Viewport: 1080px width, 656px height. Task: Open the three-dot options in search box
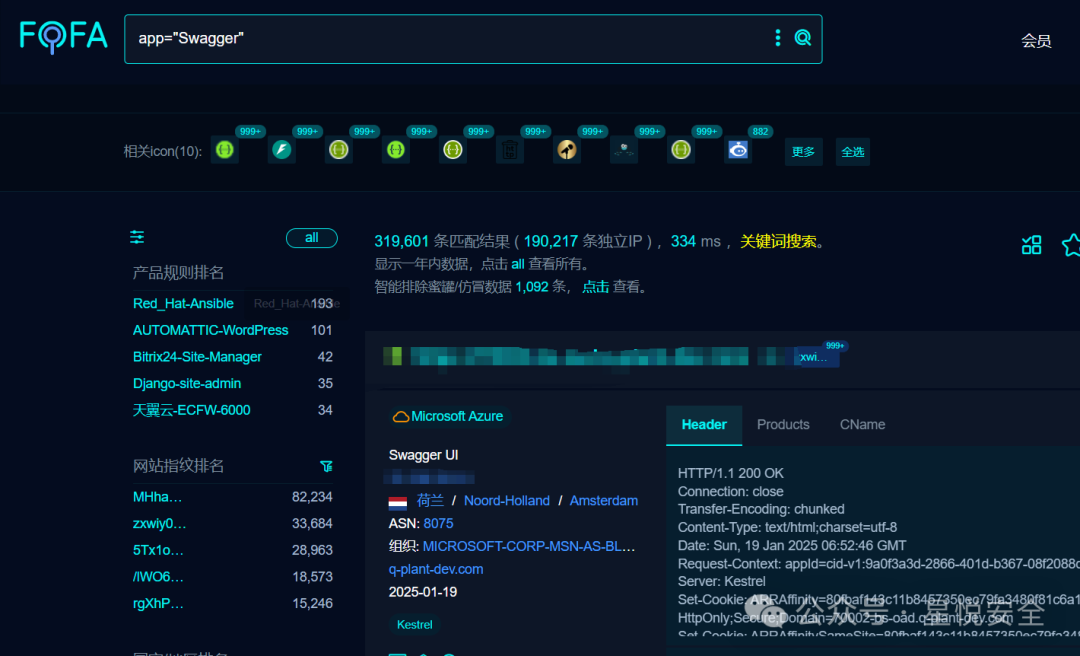[x=778, y=38]
